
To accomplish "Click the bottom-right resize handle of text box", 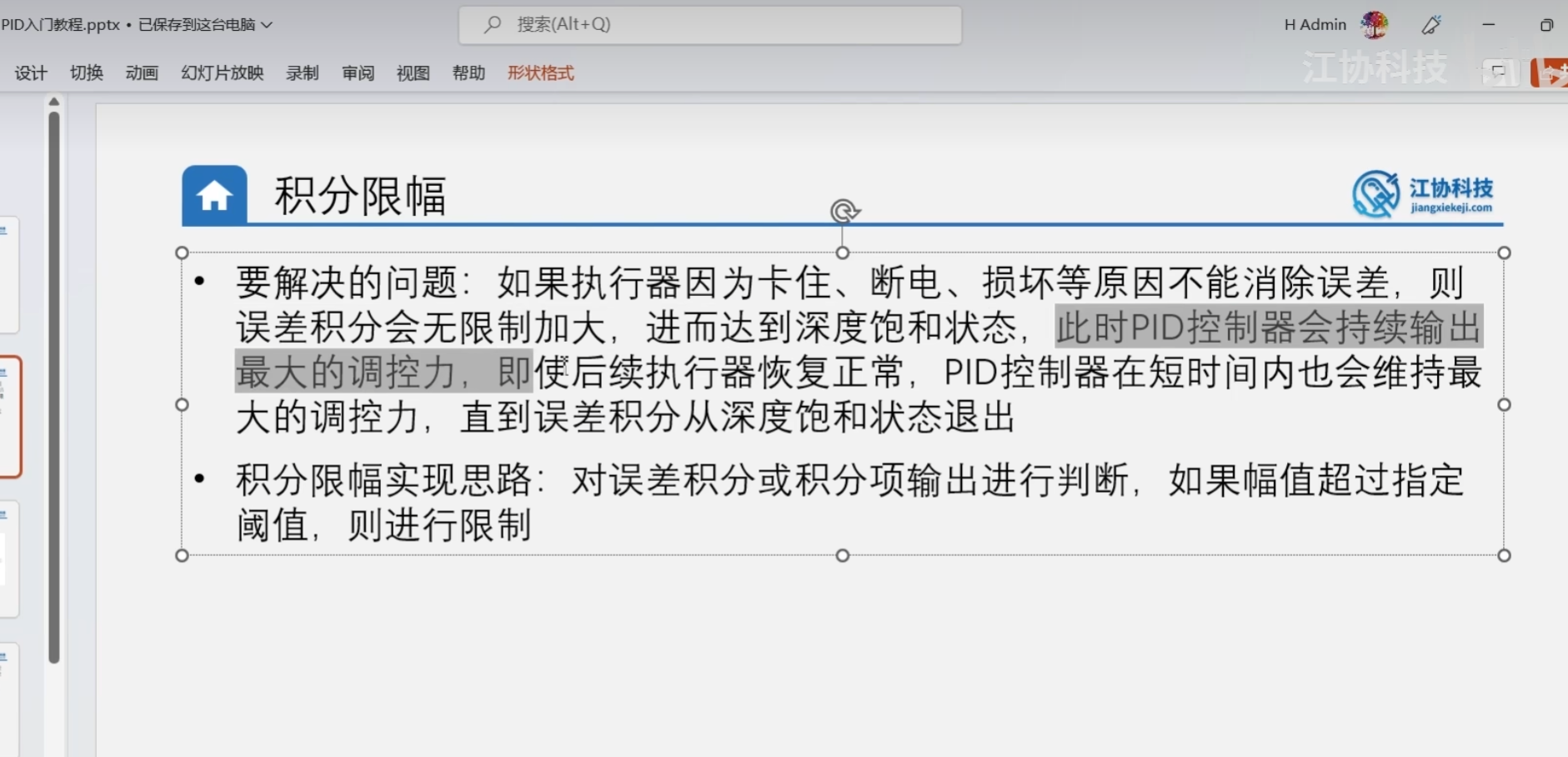I will pyautogui.click(x=1505, y=555).
